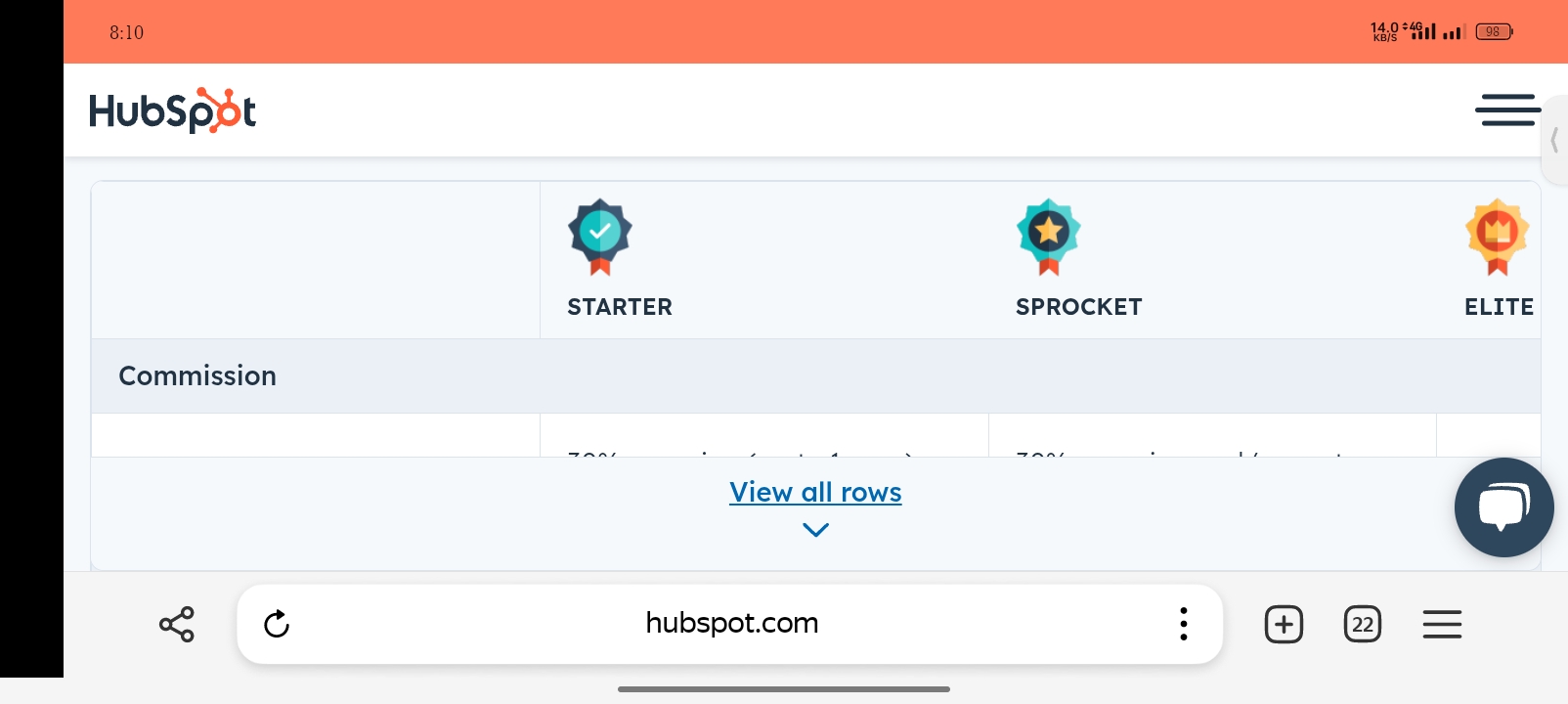This screenshot has height=704, width=1568.
Task: Tap the battery indicator in status bar
Action: coord(1494,32)
